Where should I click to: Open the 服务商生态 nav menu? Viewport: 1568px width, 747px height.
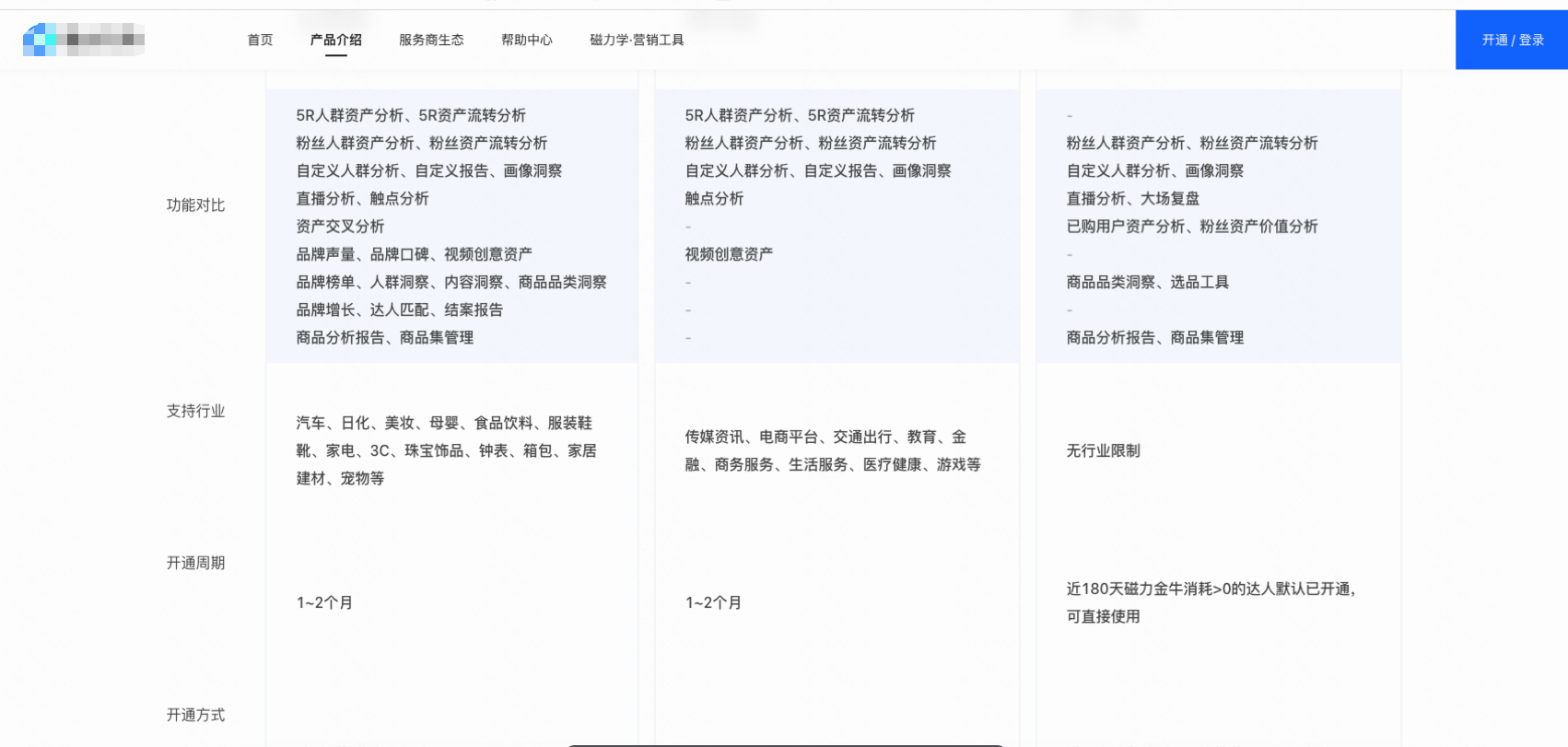point(431,40)
